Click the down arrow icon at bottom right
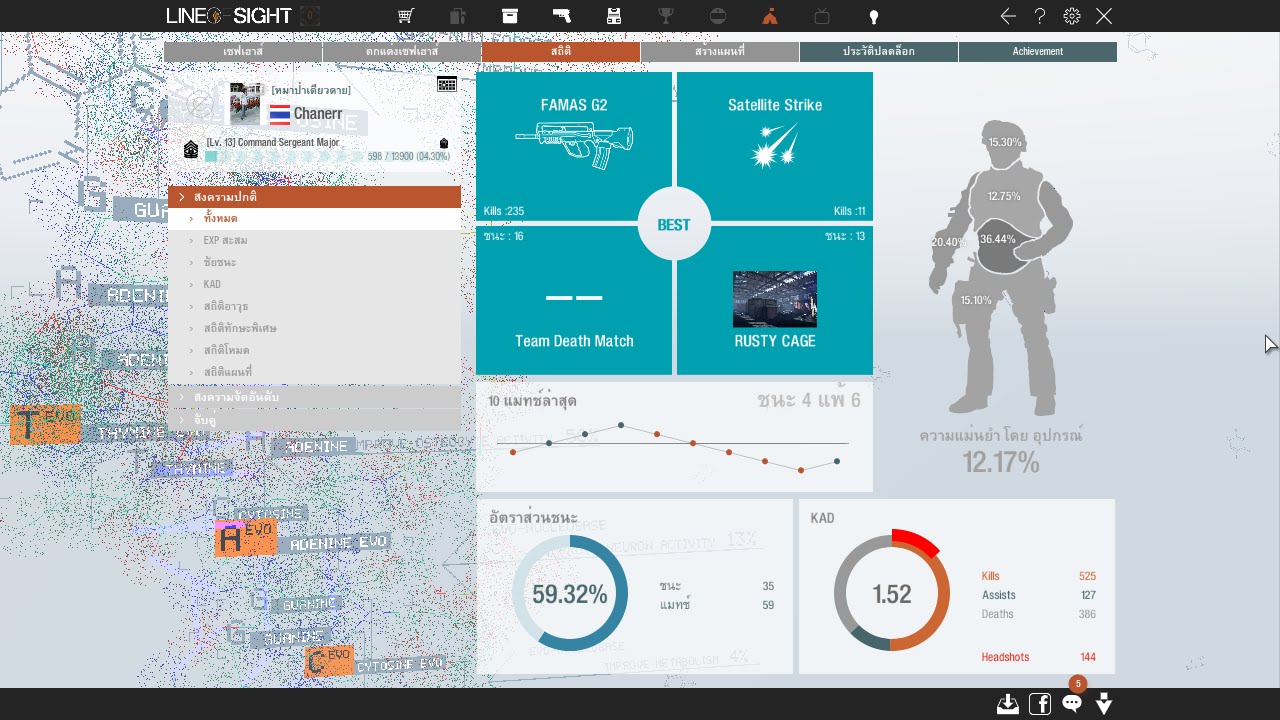 click(x=1104, y=704)
